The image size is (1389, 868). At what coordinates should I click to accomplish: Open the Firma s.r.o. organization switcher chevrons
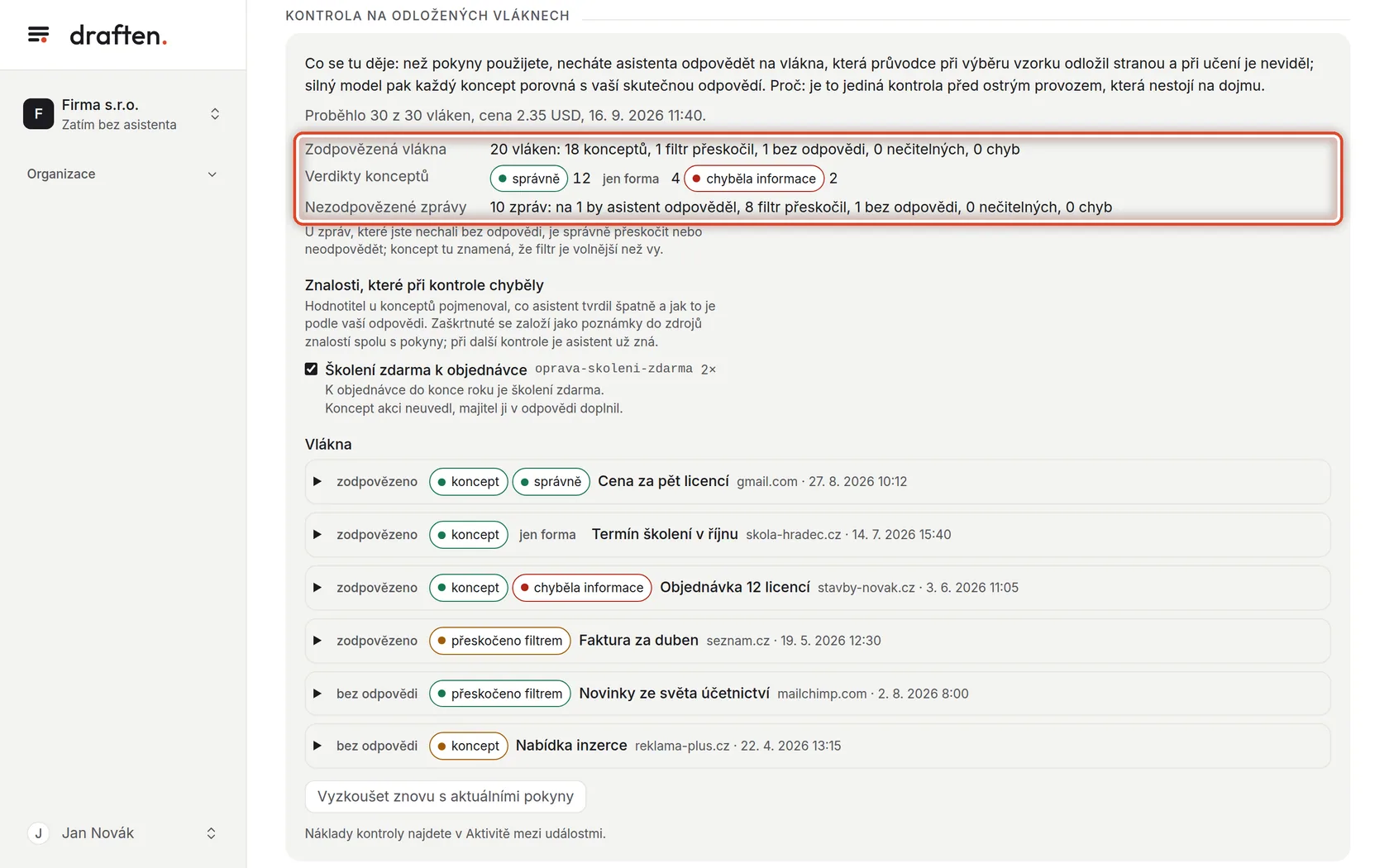click(x=215, y=114)
